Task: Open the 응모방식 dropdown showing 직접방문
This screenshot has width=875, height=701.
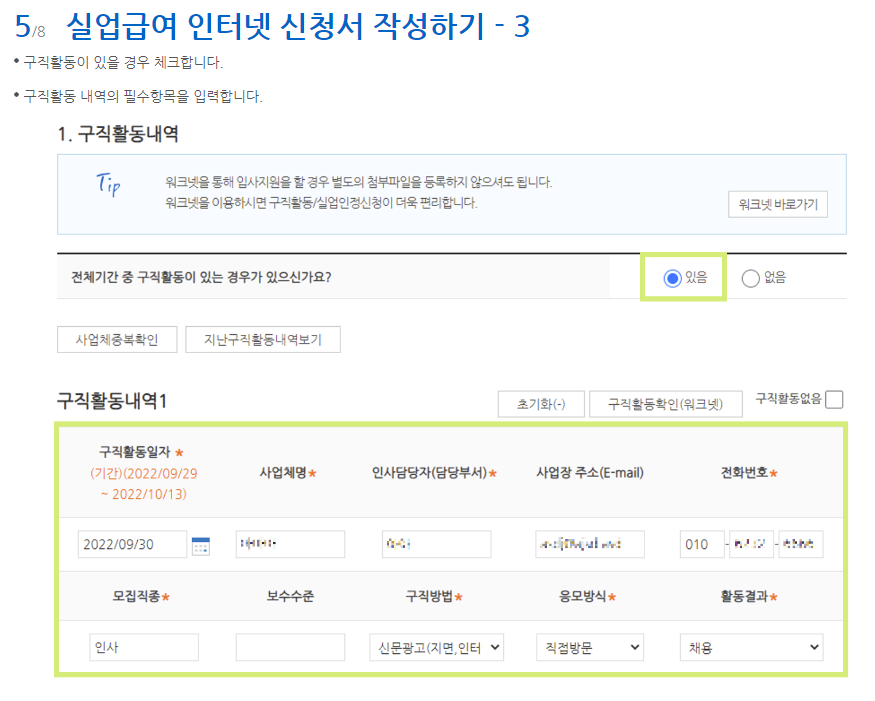Action: tap(590, 647)
